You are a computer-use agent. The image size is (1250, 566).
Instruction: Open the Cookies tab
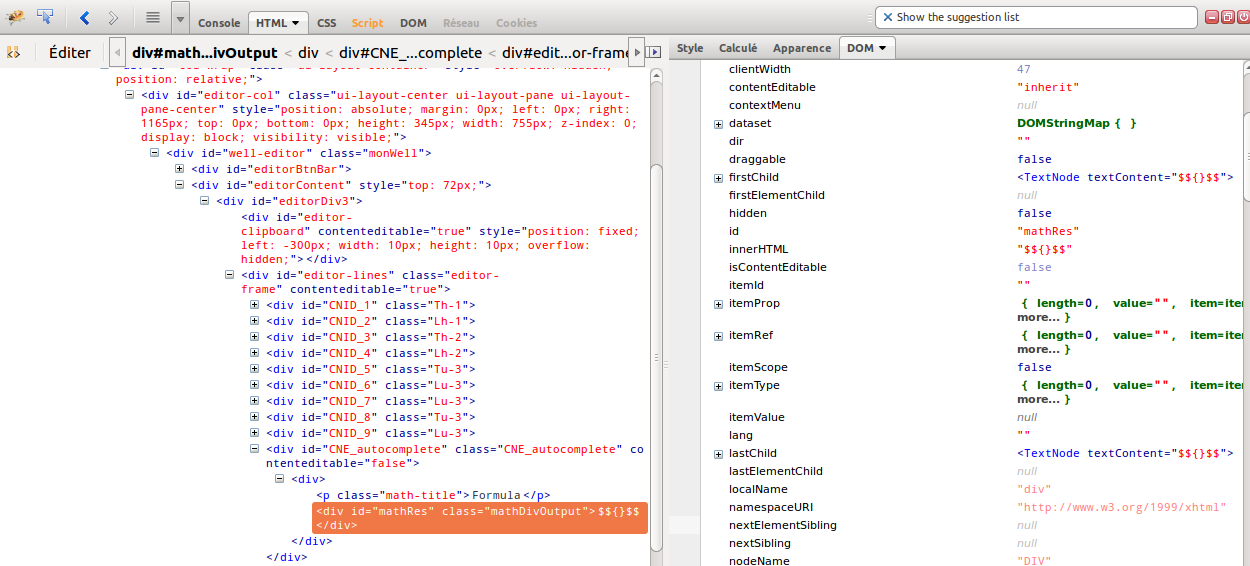pyautogui.click(x=516, y=22)
